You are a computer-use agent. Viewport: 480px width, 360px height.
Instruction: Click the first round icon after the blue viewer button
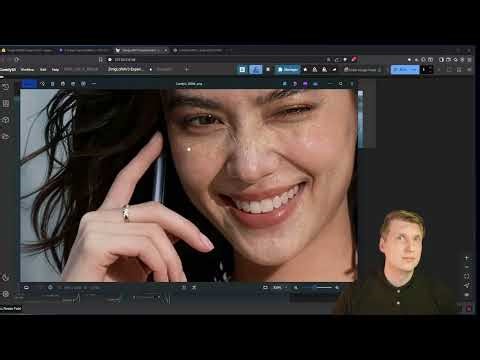[42, 84]
